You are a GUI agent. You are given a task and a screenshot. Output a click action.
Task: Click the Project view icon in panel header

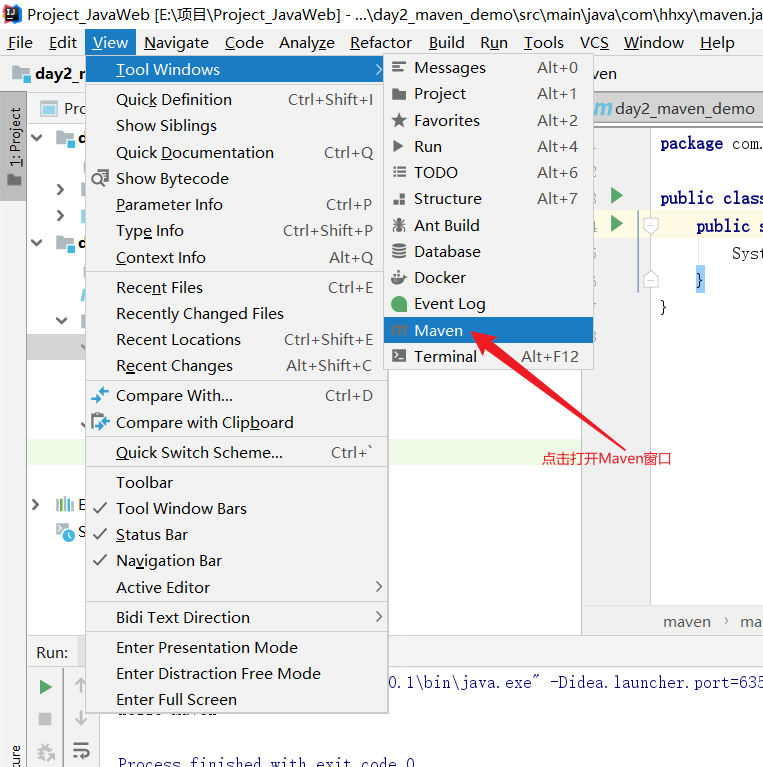click(x=49, y=109)
